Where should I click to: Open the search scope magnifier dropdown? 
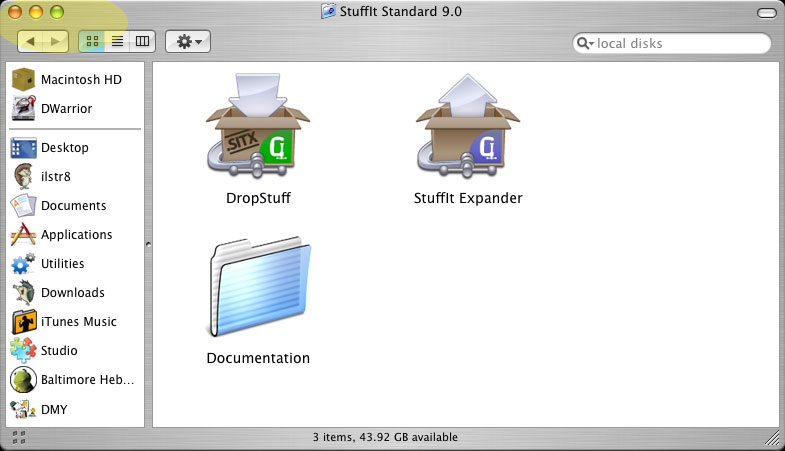tap(585, 44)
